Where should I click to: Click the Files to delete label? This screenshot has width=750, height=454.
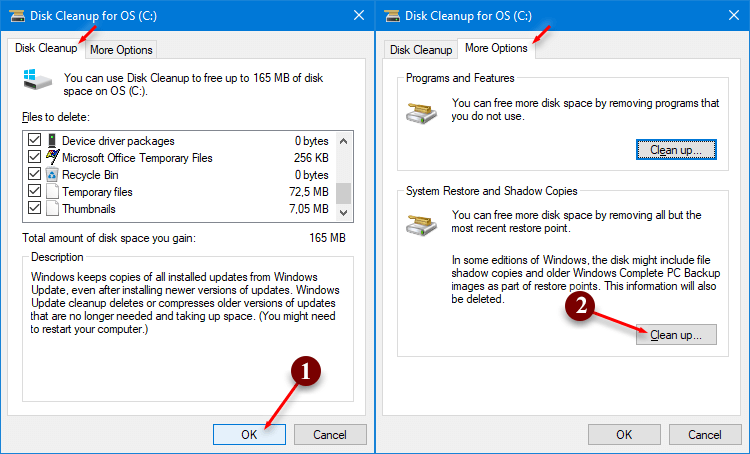pyautogui.click(x=56, y=117)
